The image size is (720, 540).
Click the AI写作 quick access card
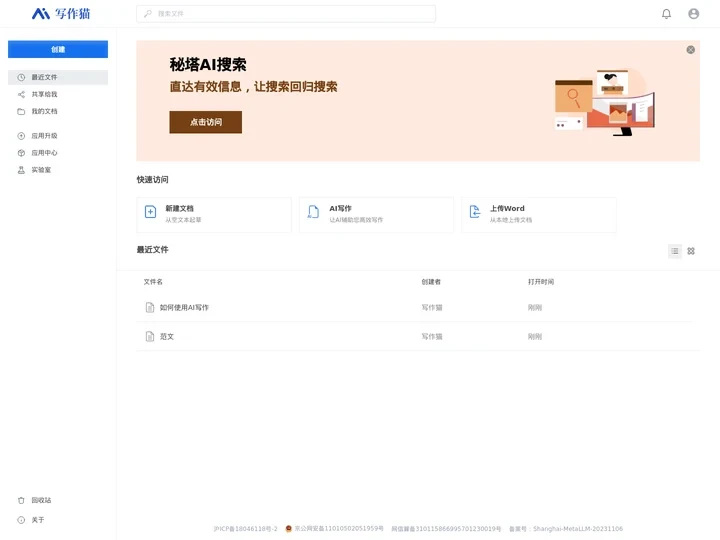[377, 214]
